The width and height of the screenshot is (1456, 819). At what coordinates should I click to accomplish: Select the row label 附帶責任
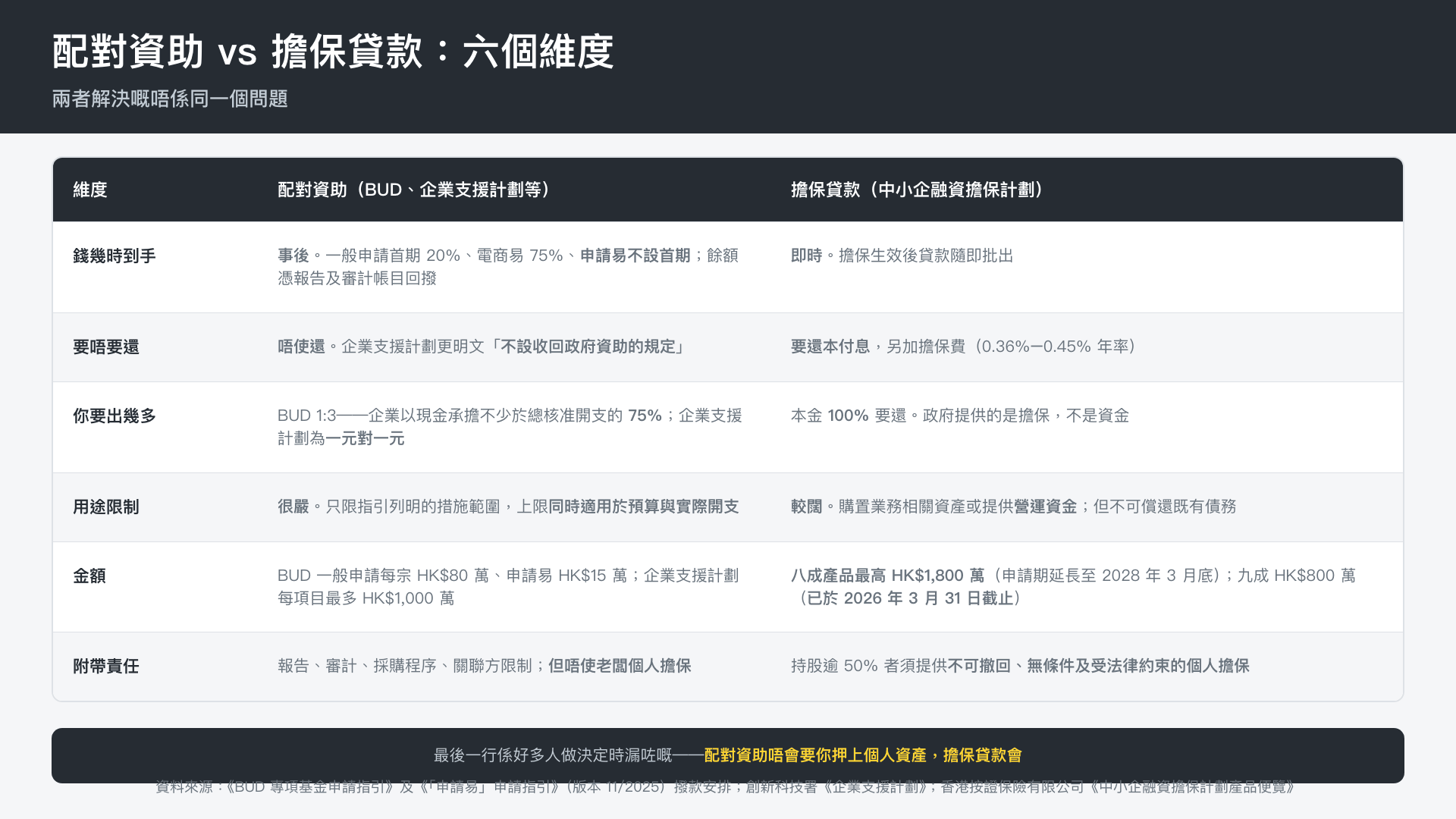[106, 666]
